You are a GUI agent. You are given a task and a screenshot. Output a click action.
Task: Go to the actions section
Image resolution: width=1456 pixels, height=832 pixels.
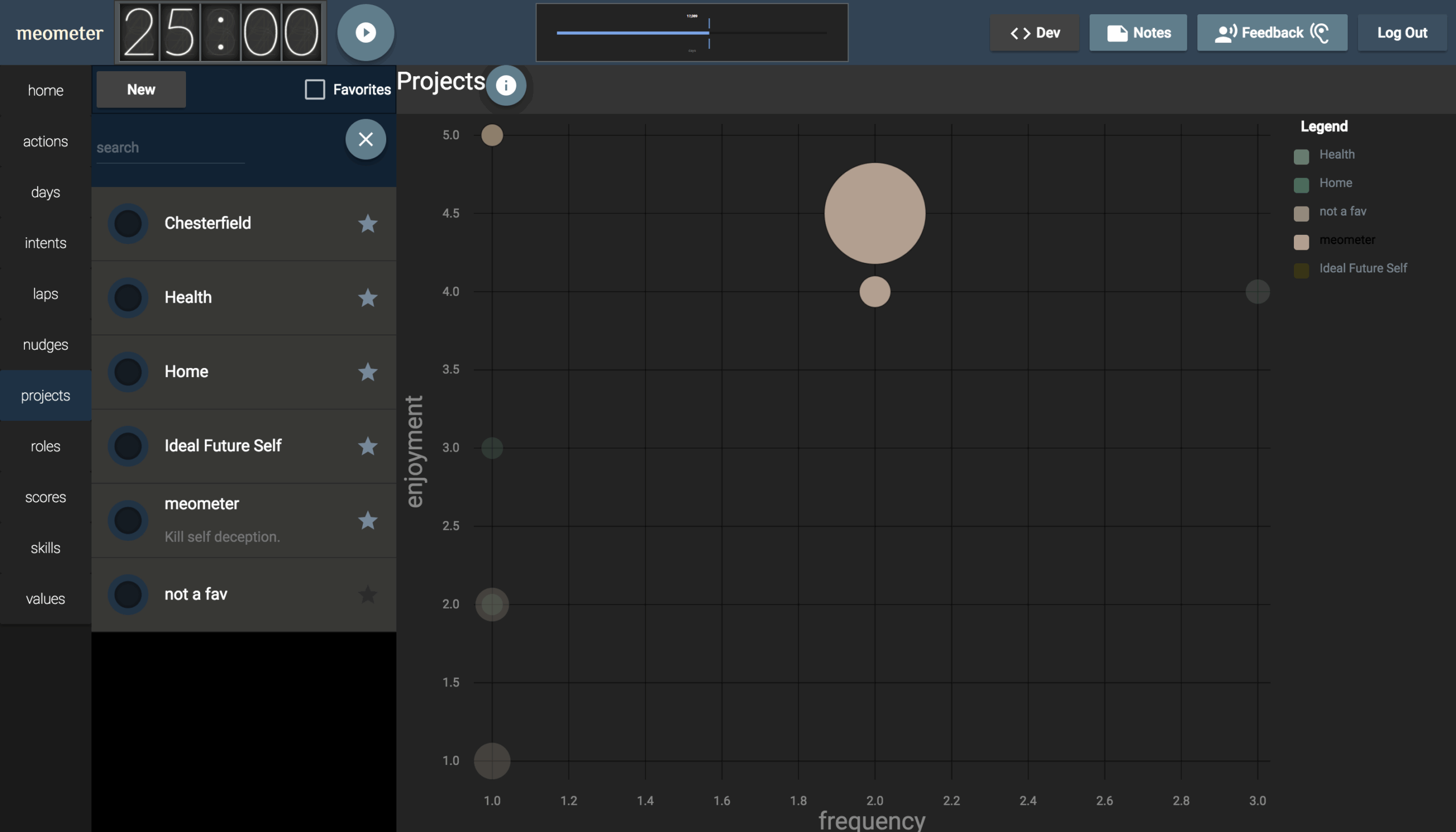[45, 141]
